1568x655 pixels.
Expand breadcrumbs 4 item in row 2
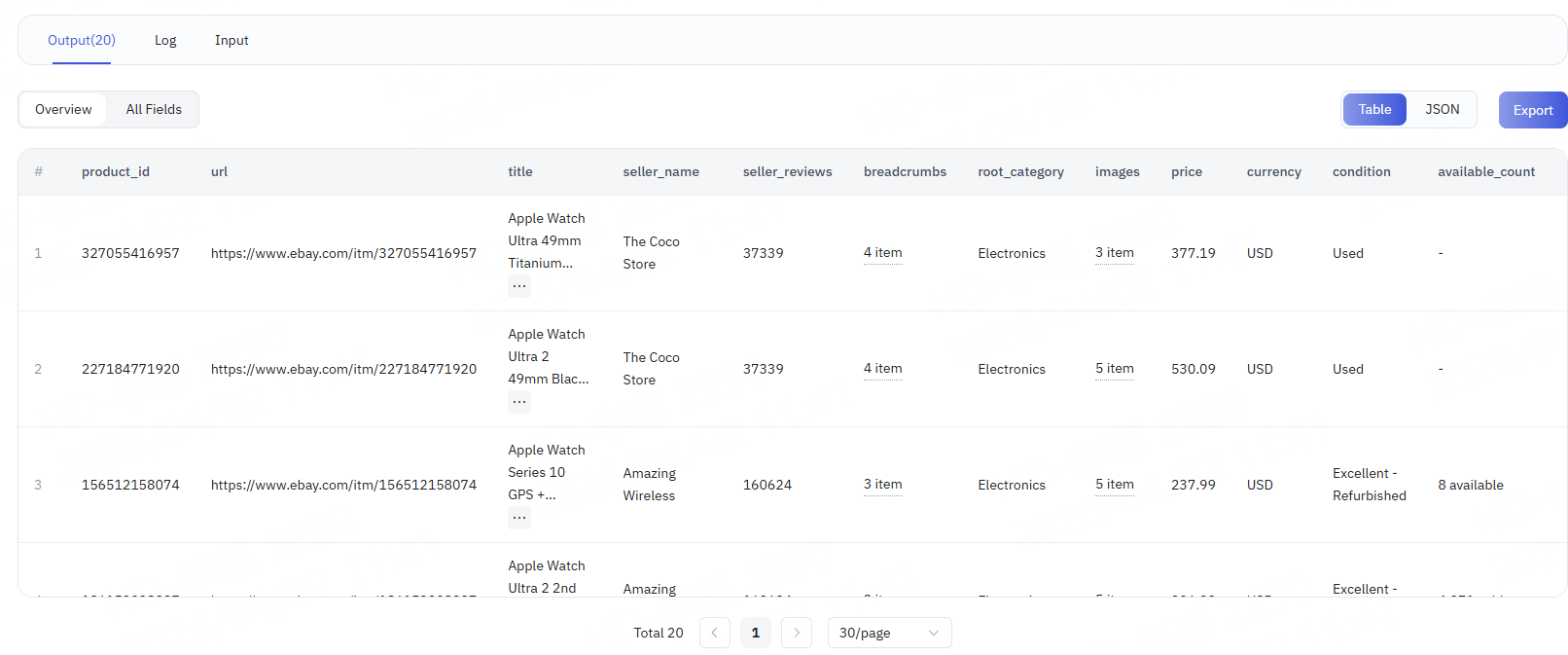point(882,369)
